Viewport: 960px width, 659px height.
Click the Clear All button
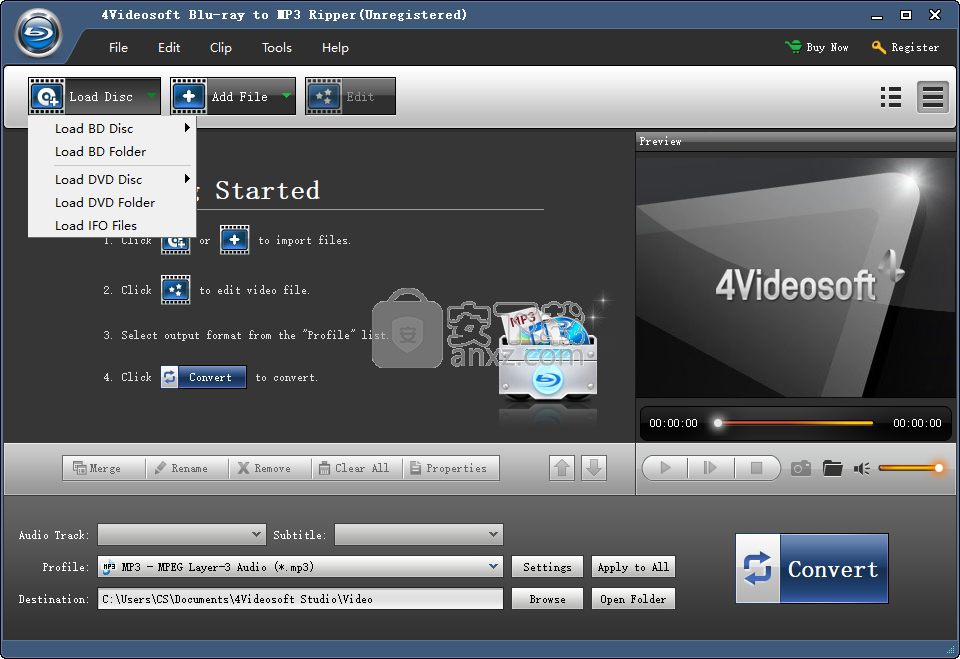[358, 469]
